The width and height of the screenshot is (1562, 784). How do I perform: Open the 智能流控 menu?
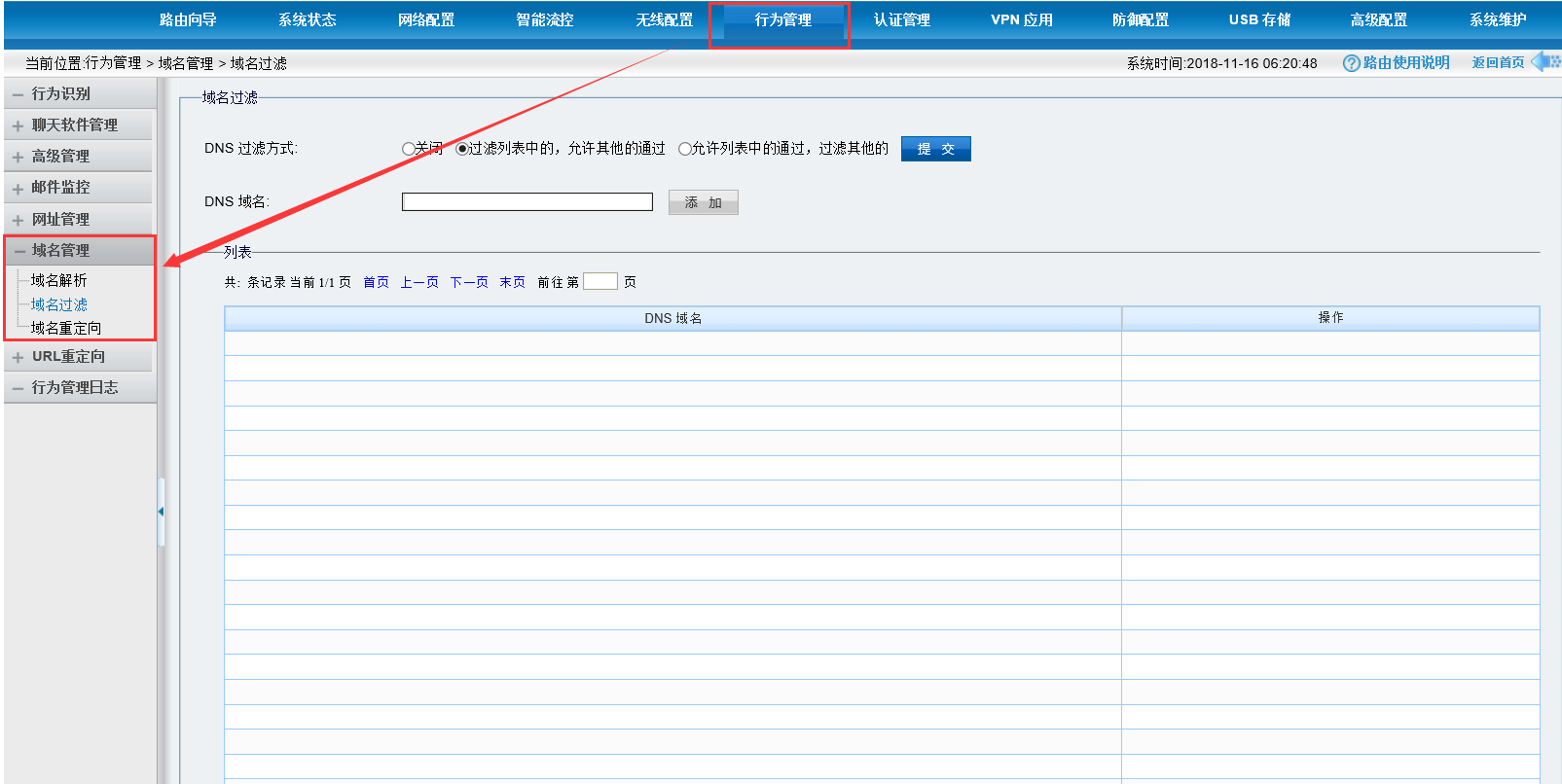(545, 19)
